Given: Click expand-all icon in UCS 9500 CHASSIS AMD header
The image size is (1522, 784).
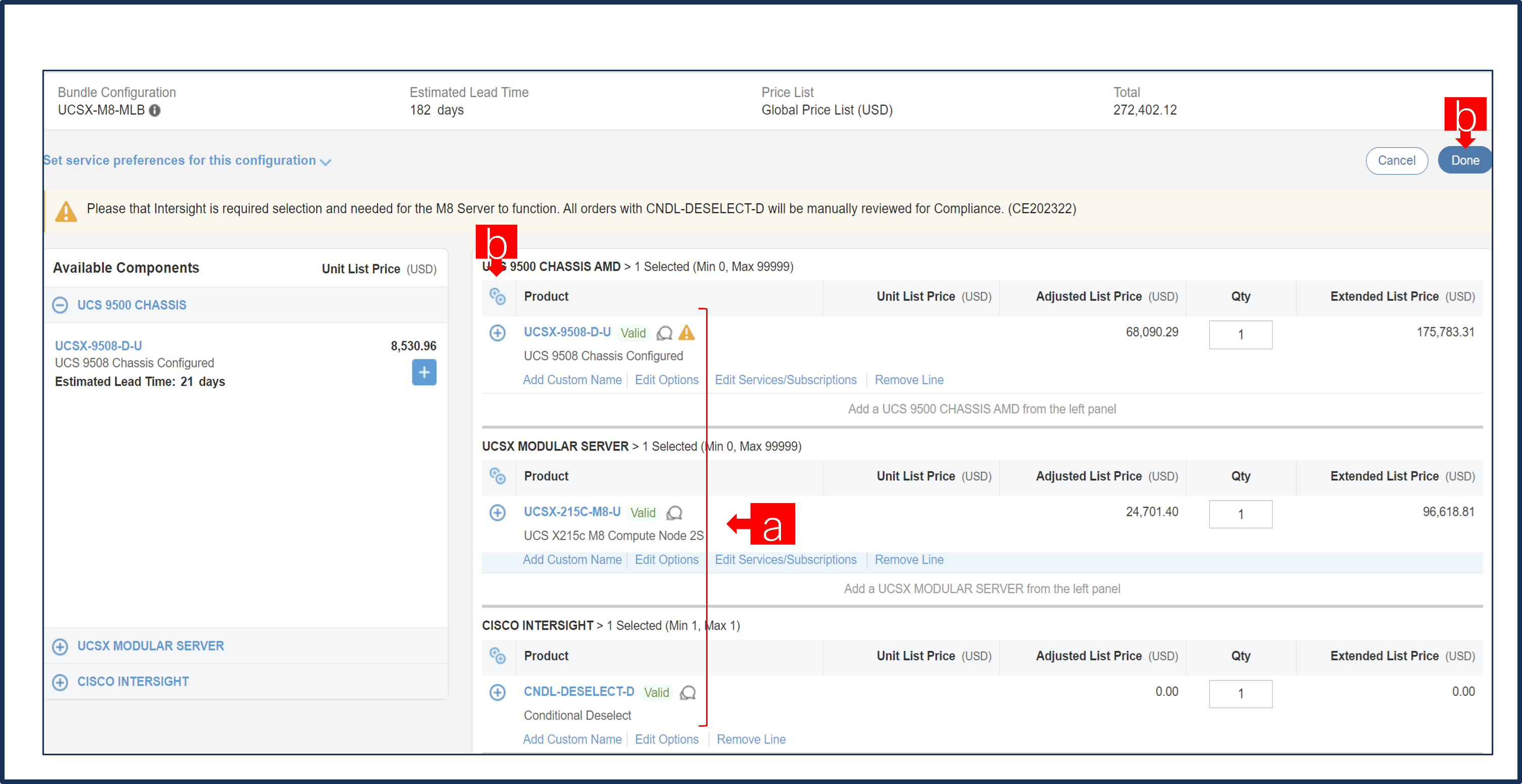Looking at the screenshot, I should [498, 297].
